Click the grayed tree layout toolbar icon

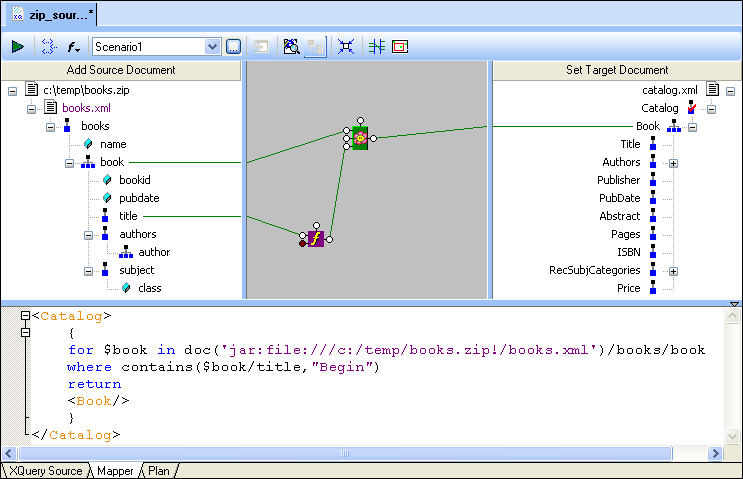point(315,47)
